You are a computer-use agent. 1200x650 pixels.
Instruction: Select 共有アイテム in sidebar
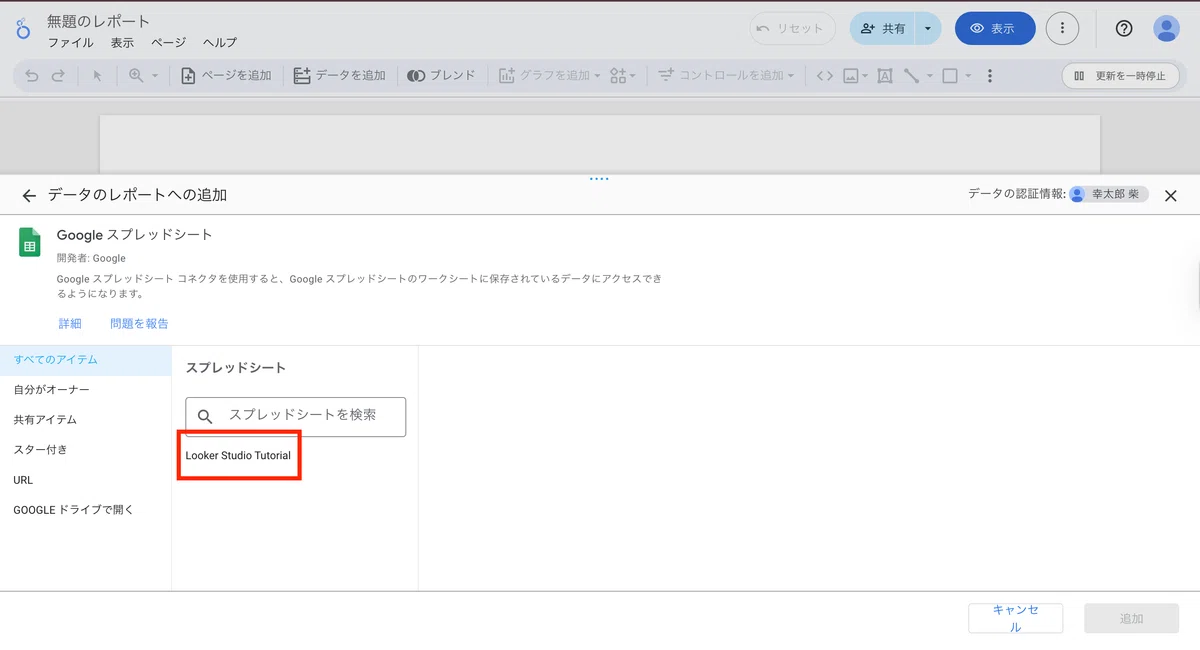point(86,420)
